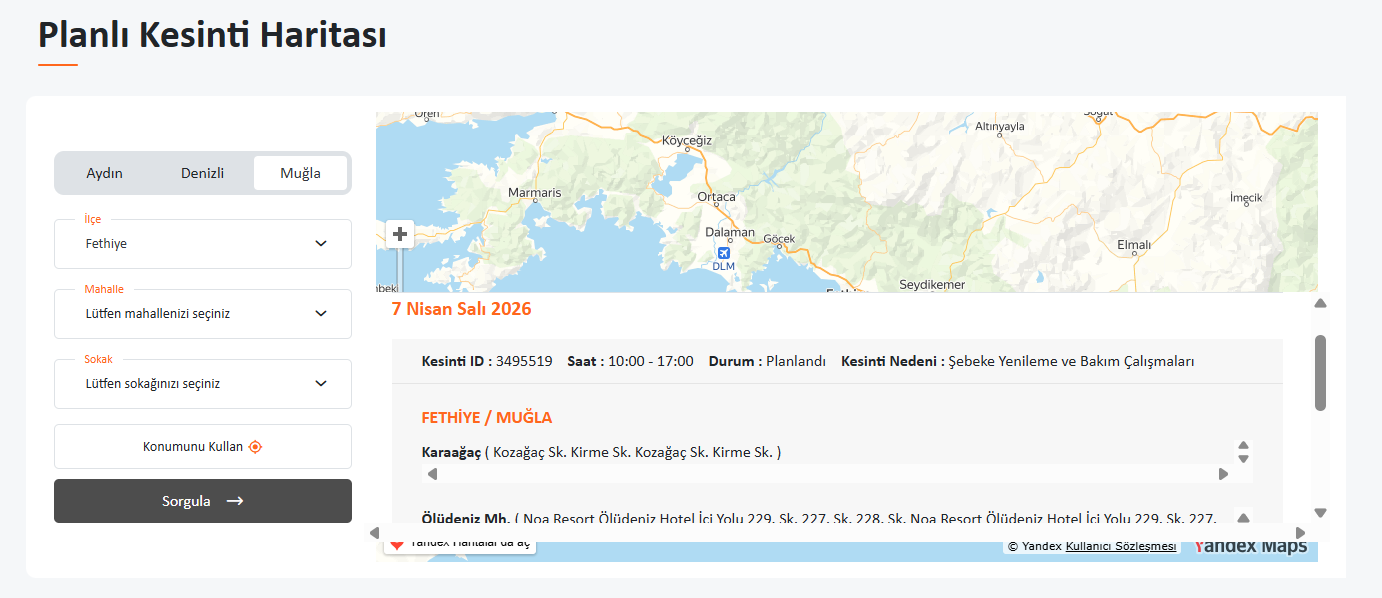Viewport: 1382px width, 598px height.
Task: Click Karaağaç row left scroll arrow
Action: (x=432, y=474)
